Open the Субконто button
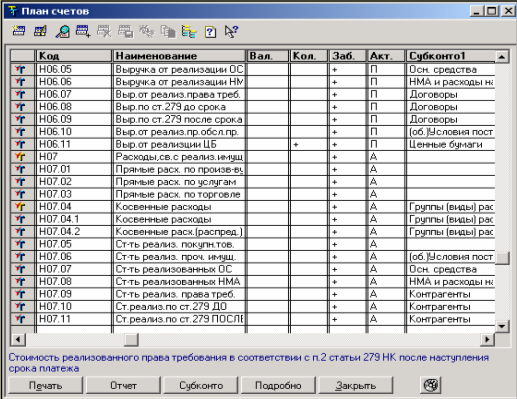The width and height of the screenshot is (517, 399). coord(201,385)
